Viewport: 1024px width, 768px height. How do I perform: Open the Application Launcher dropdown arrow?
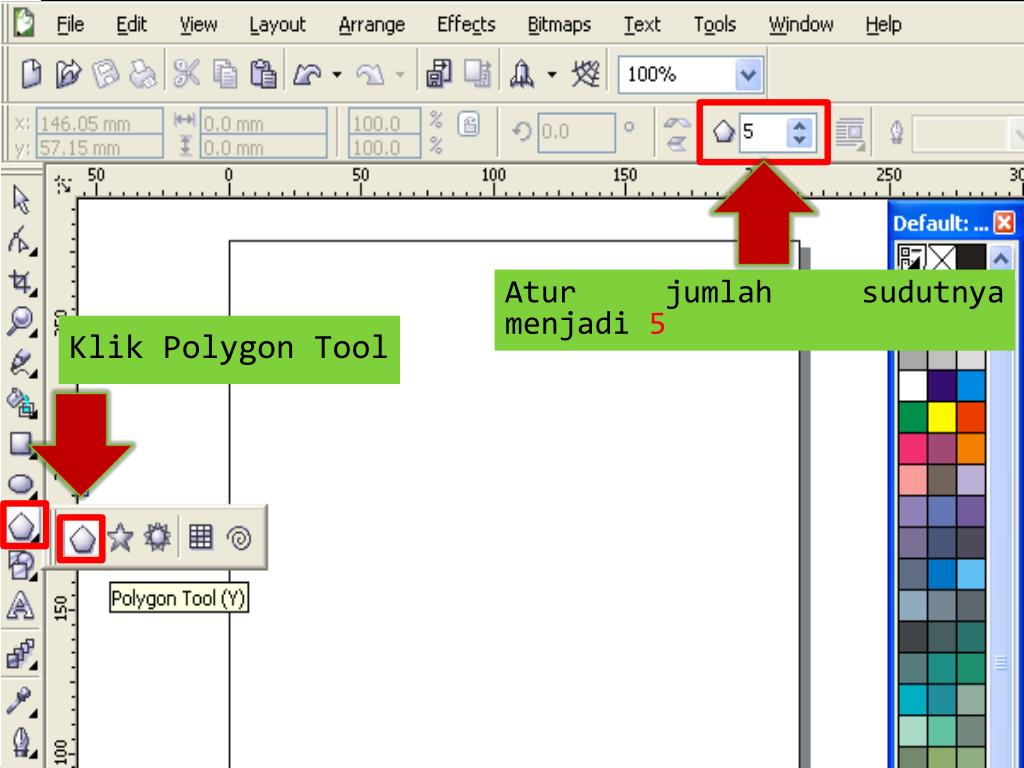click(x=552, y=74)
